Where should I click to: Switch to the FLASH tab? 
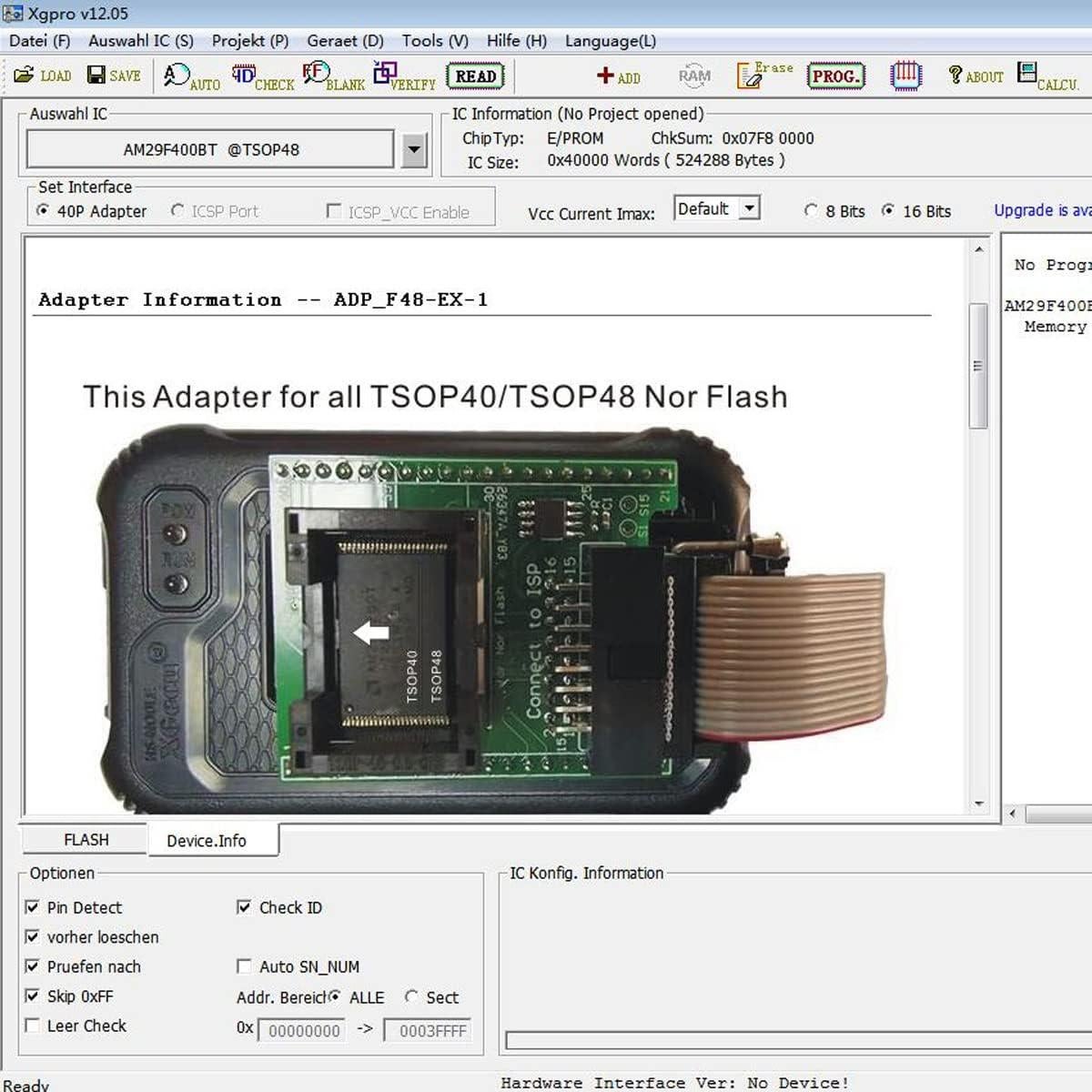tap(87, 839)
